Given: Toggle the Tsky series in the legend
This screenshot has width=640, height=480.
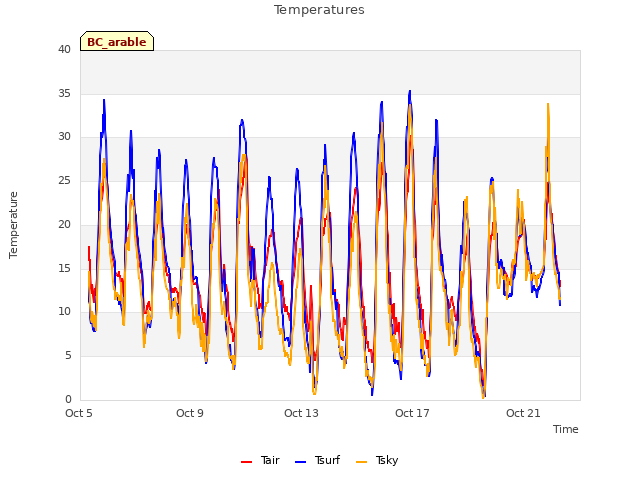Looking at the screenshot, I should click(377, 460).
